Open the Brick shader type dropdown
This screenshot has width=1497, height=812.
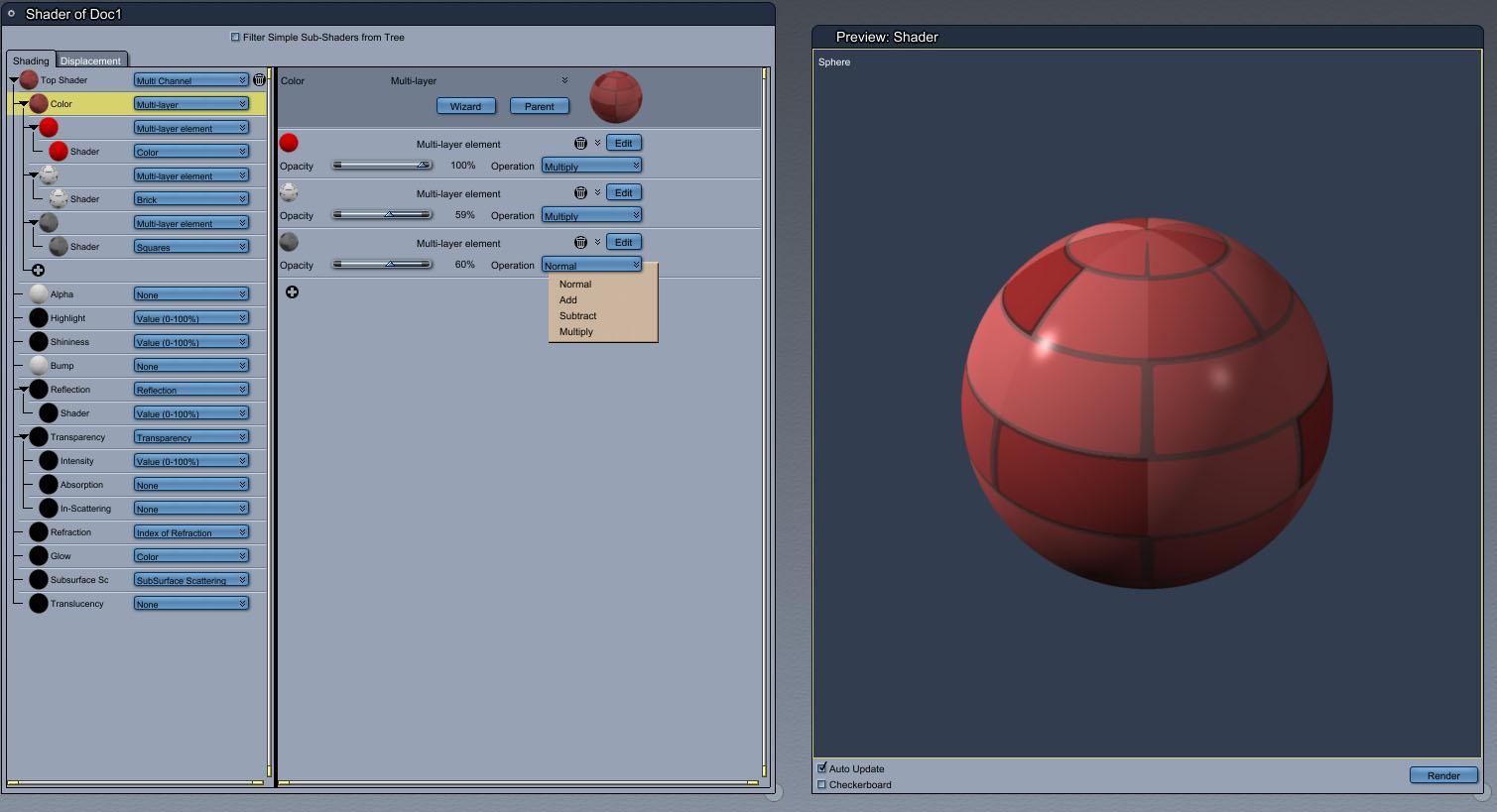pos(190,199)
